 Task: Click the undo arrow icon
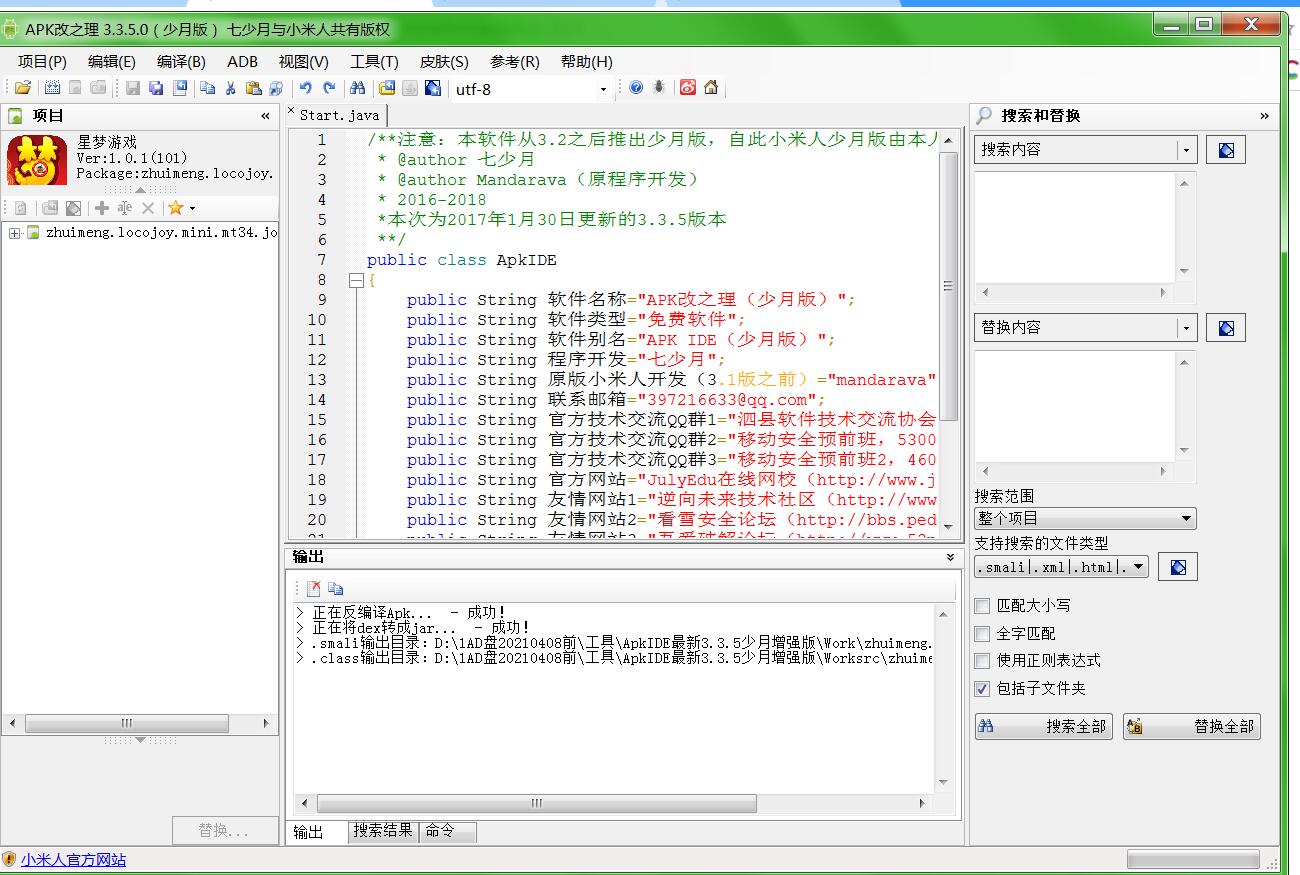[305, 88]
